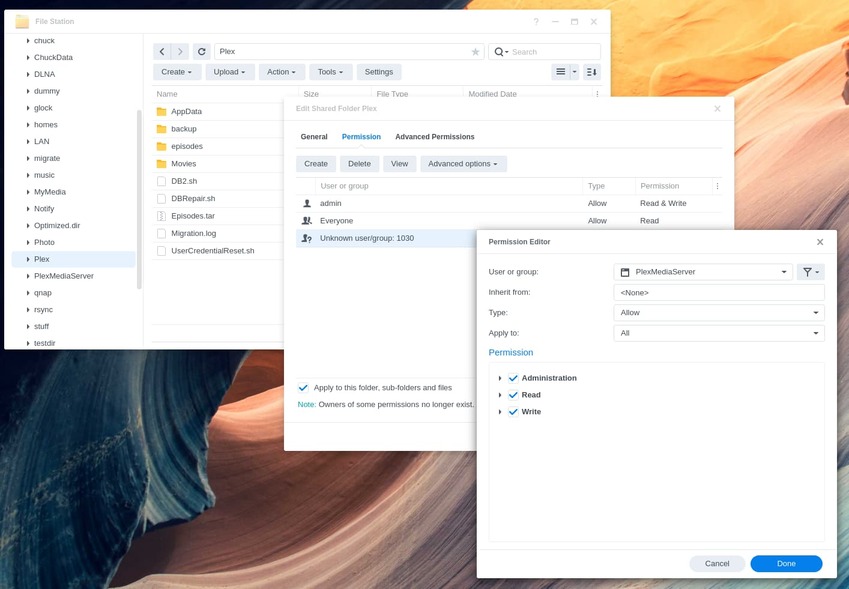Image resolution: width=849 pixels, height=589 pixels.
Task: Expand the Write permission group
Action: pos(500,412)
